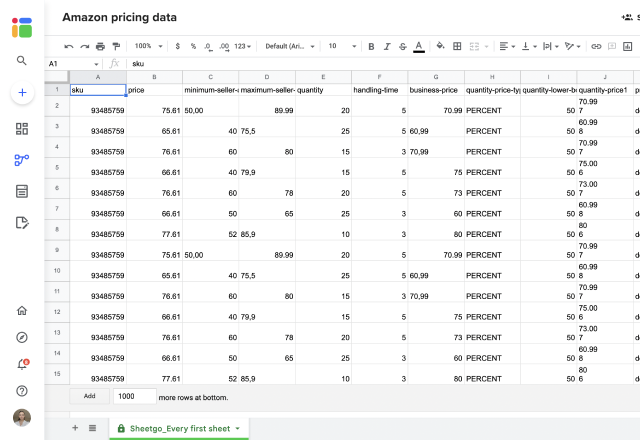Click the share people icon top right
This screenshot has width=640, height=440.
[x=627, y=17]
